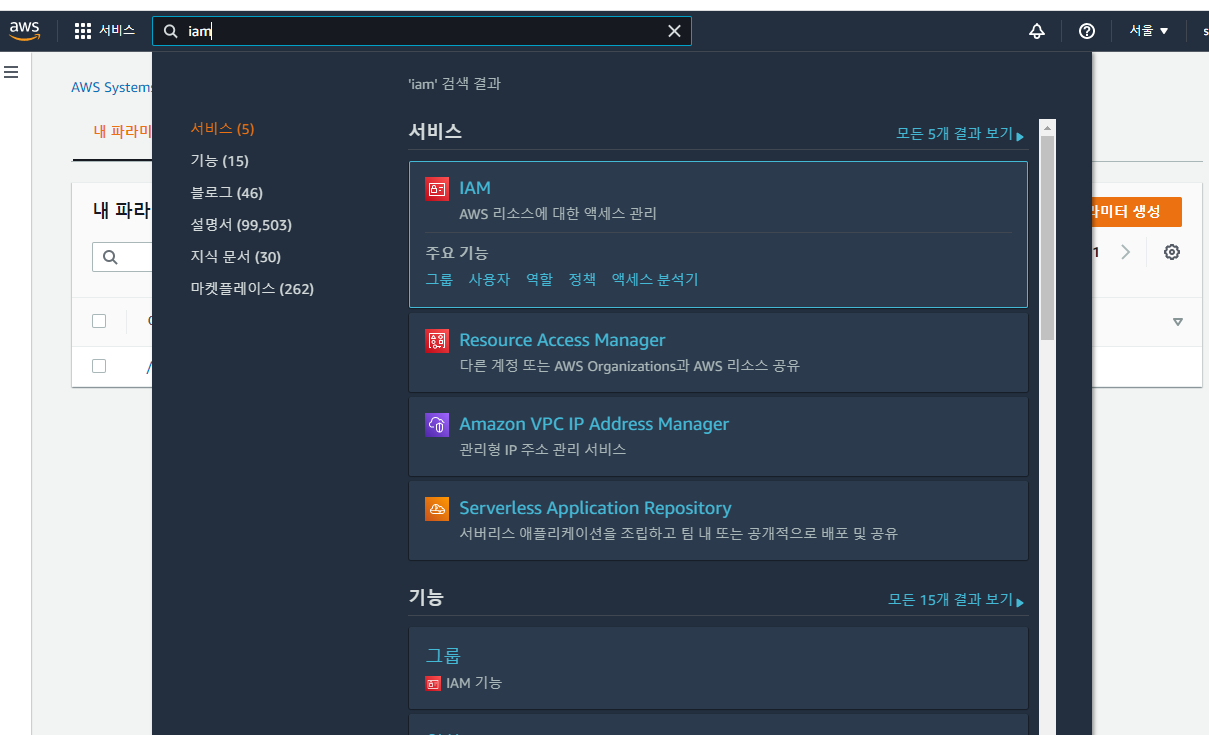Screen dimensions: 1209x735
Task: Filter results by 마켓플레이스 (262)
Action: point(252,289)
